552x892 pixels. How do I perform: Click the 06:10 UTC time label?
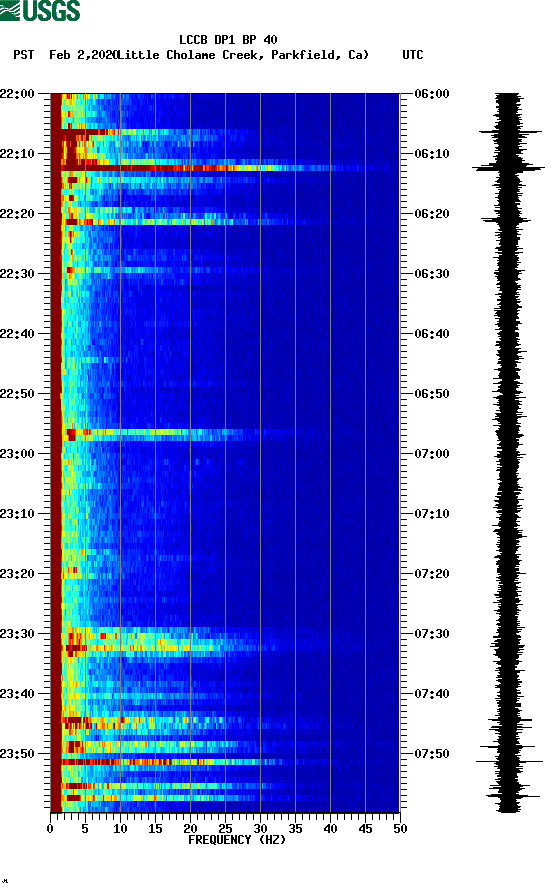click(x=432, y=154)
